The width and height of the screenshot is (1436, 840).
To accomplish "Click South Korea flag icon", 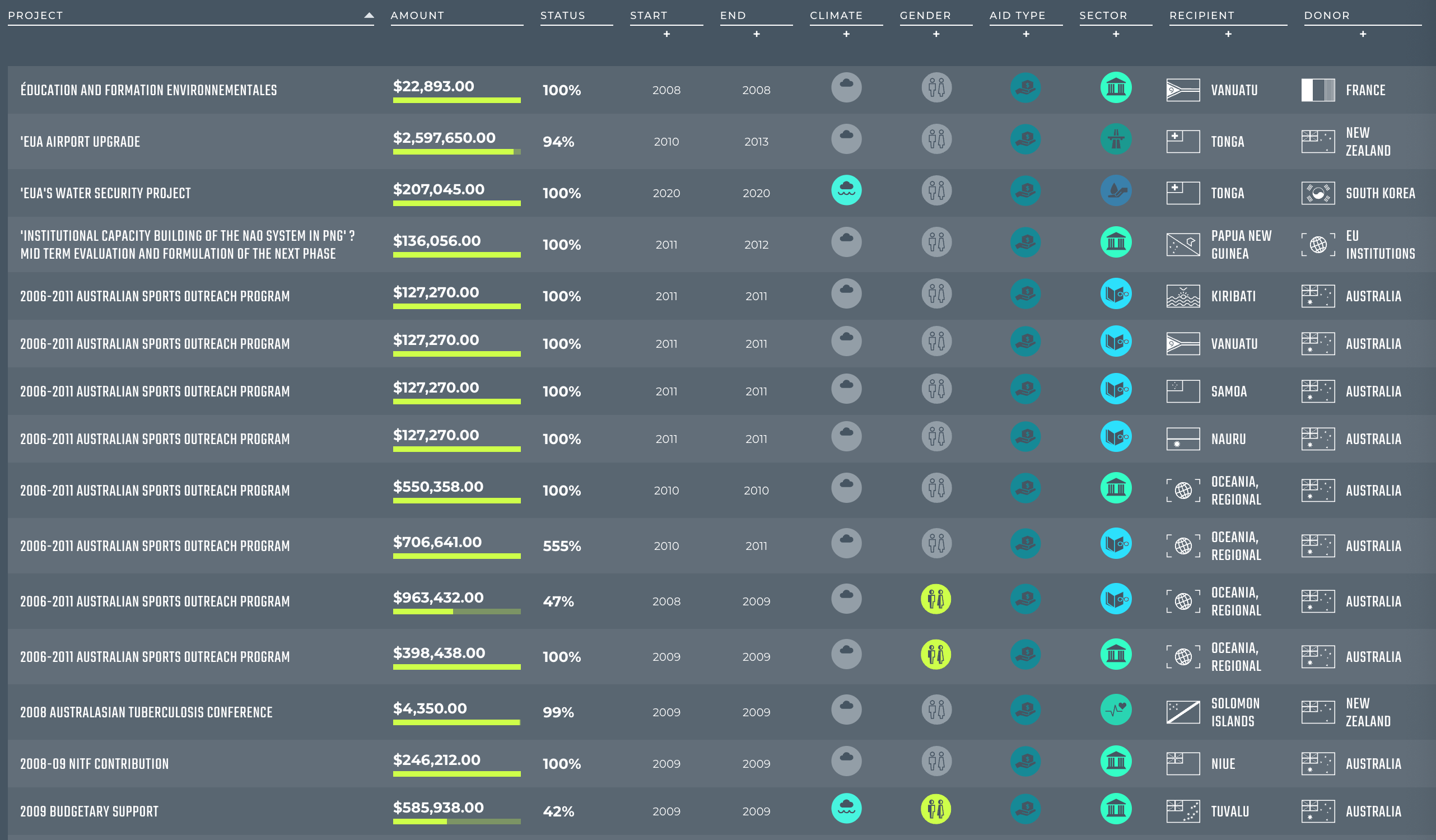I will [1317, 193].
